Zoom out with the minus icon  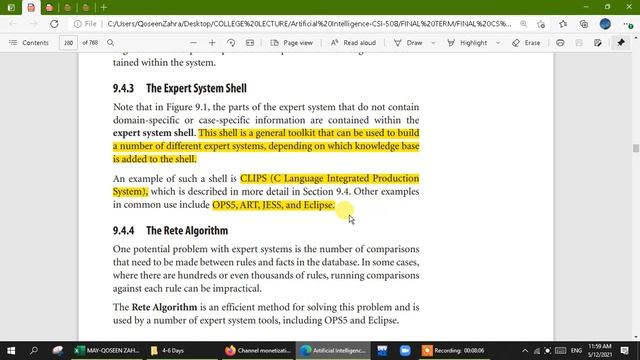[193, 43]
